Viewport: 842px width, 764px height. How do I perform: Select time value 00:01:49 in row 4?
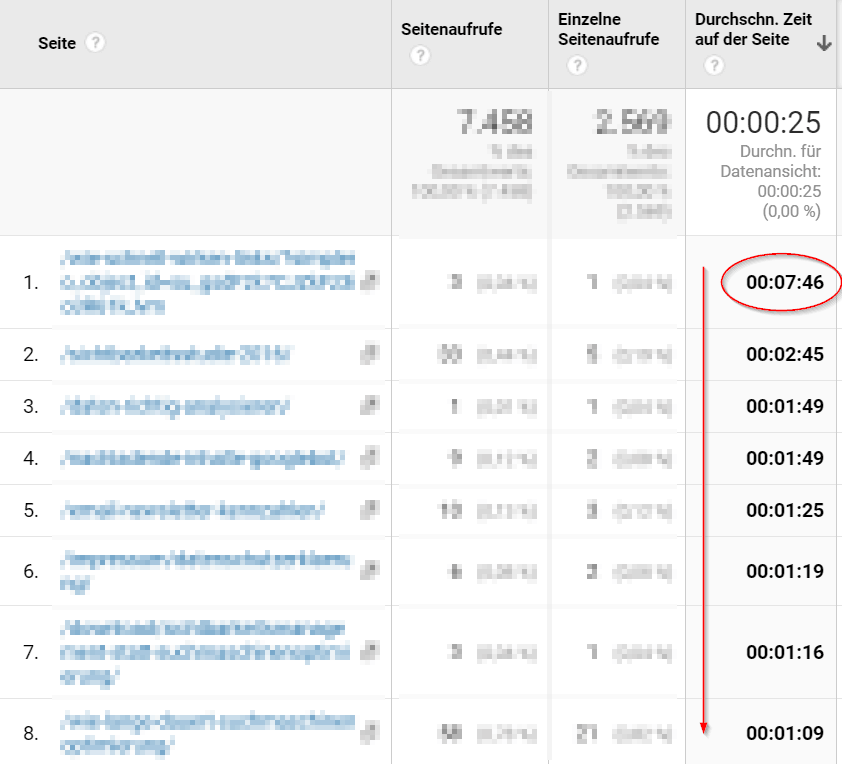pos(785,459)
